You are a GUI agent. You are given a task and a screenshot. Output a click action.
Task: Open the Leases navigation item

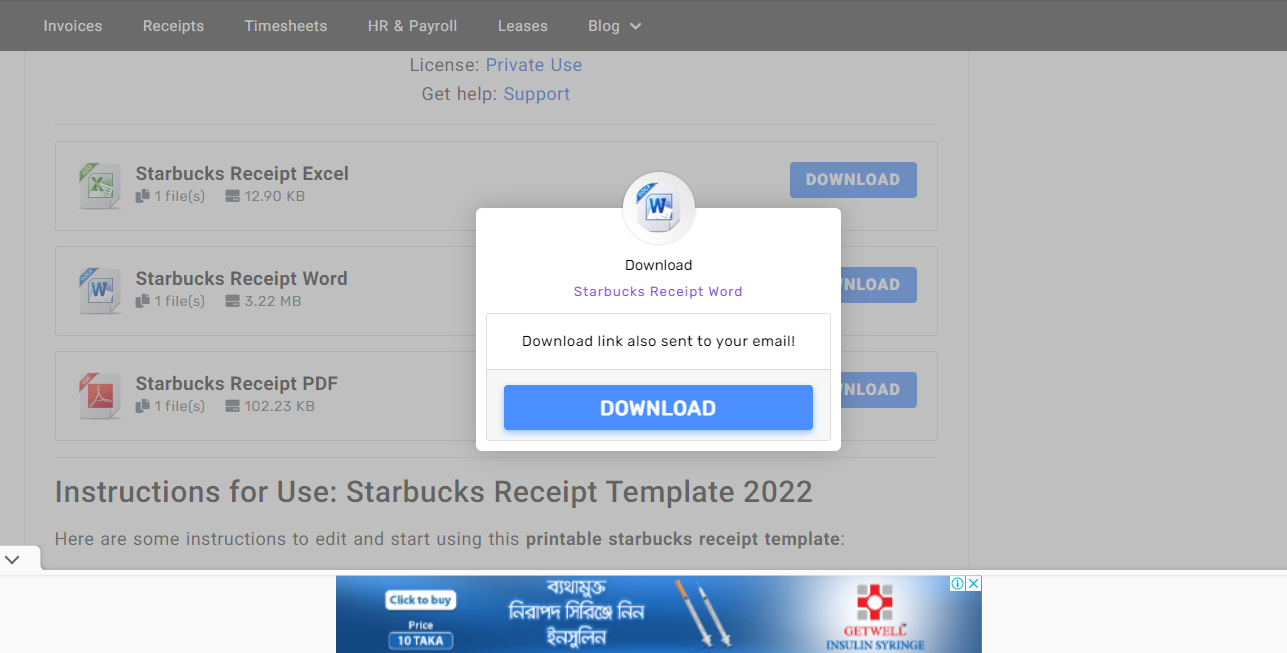523,26
